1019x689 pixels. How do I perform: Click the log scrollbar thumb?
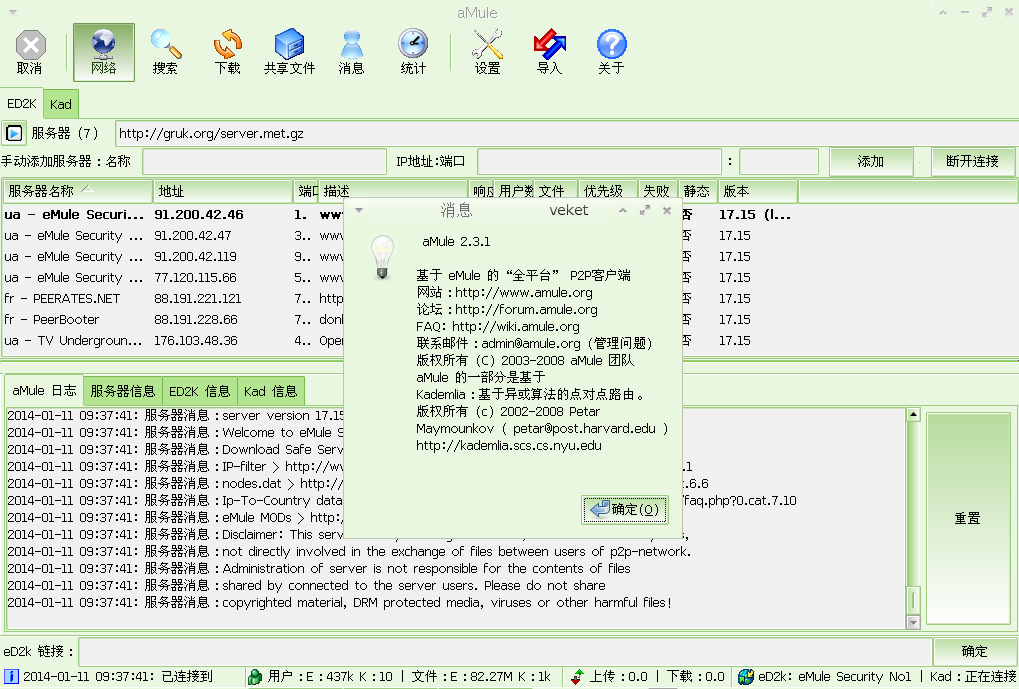pos(913,600)
